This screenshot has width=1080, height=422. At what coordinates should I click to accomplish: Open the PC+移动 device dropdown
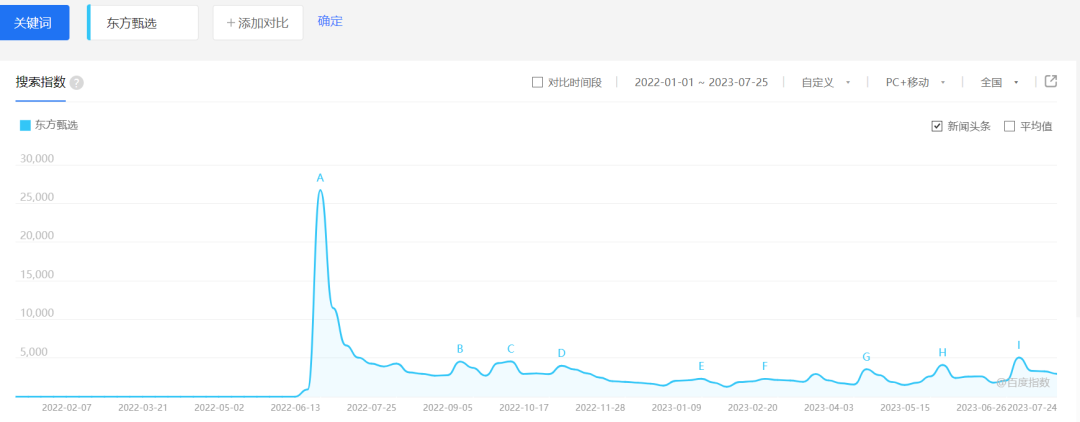[x=915, y=82]
